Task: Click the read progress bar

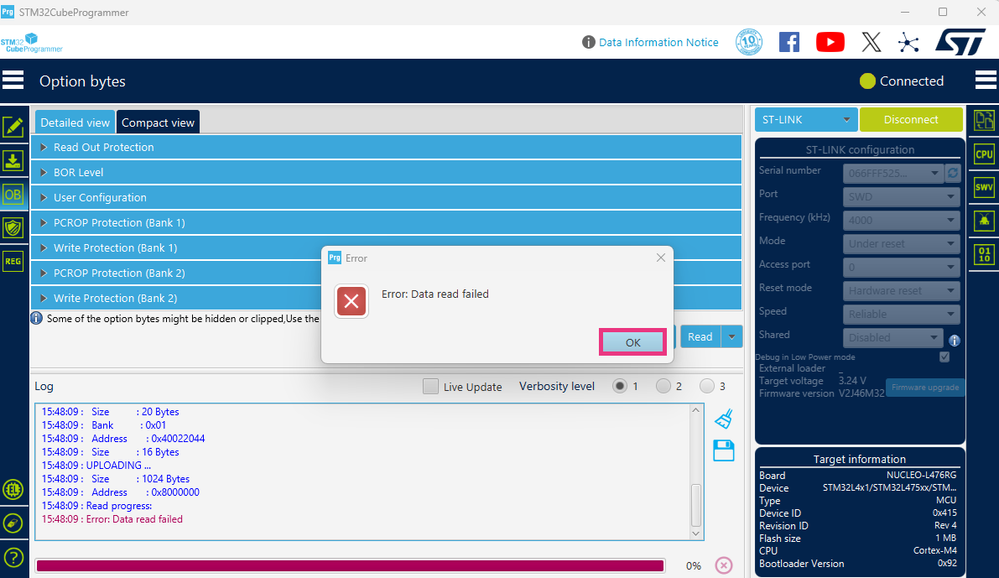Action: 350,566
